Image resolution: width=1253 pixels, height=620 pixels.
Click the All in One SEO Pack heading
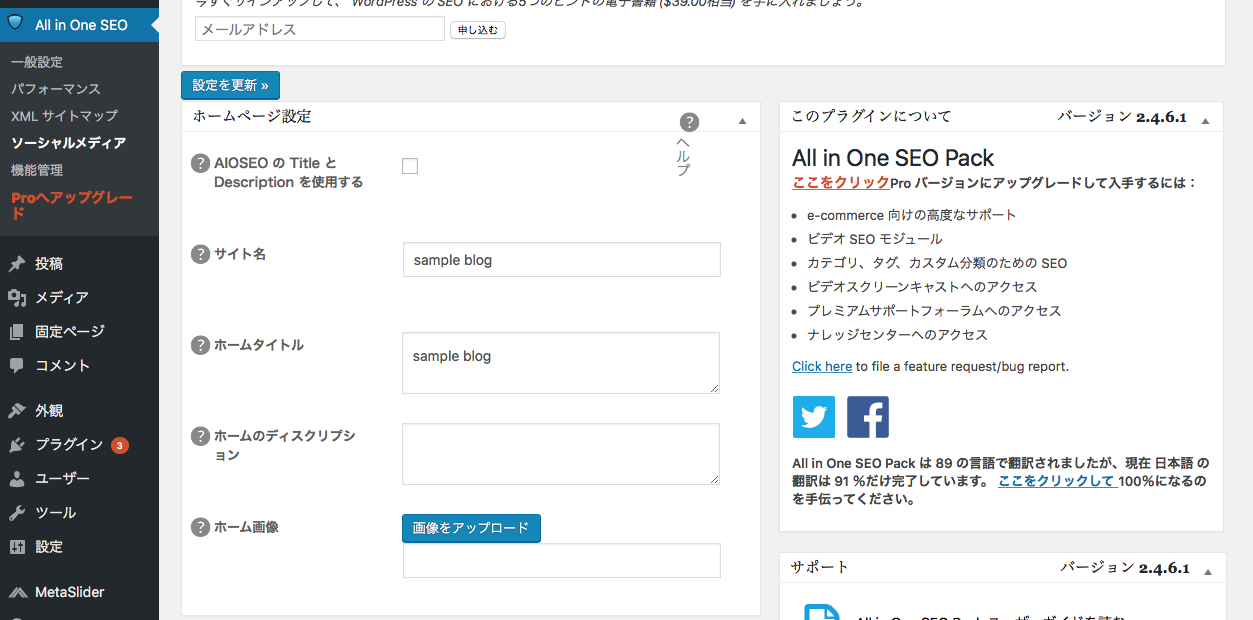(x=893, y=158)
